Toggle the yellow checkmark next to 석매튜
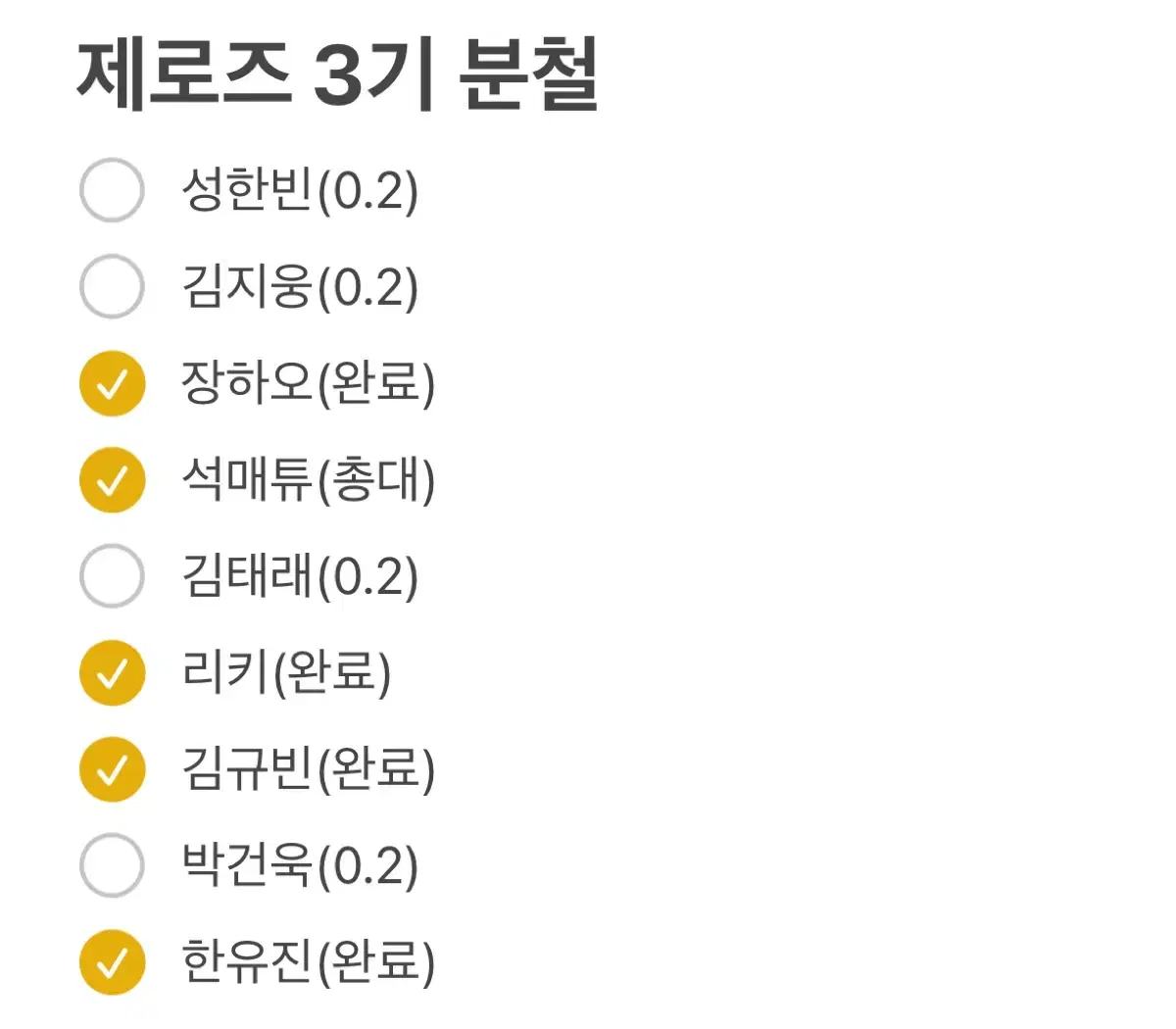1176x1029 pixels. click(x=111, y=479)
